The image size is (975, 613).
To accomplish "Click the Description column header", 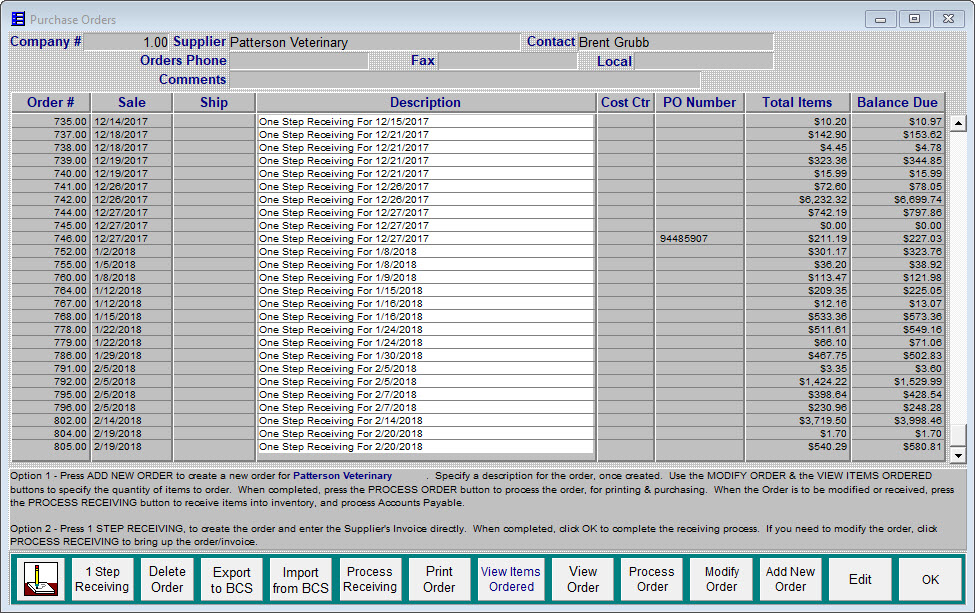I will pos(426,103).
